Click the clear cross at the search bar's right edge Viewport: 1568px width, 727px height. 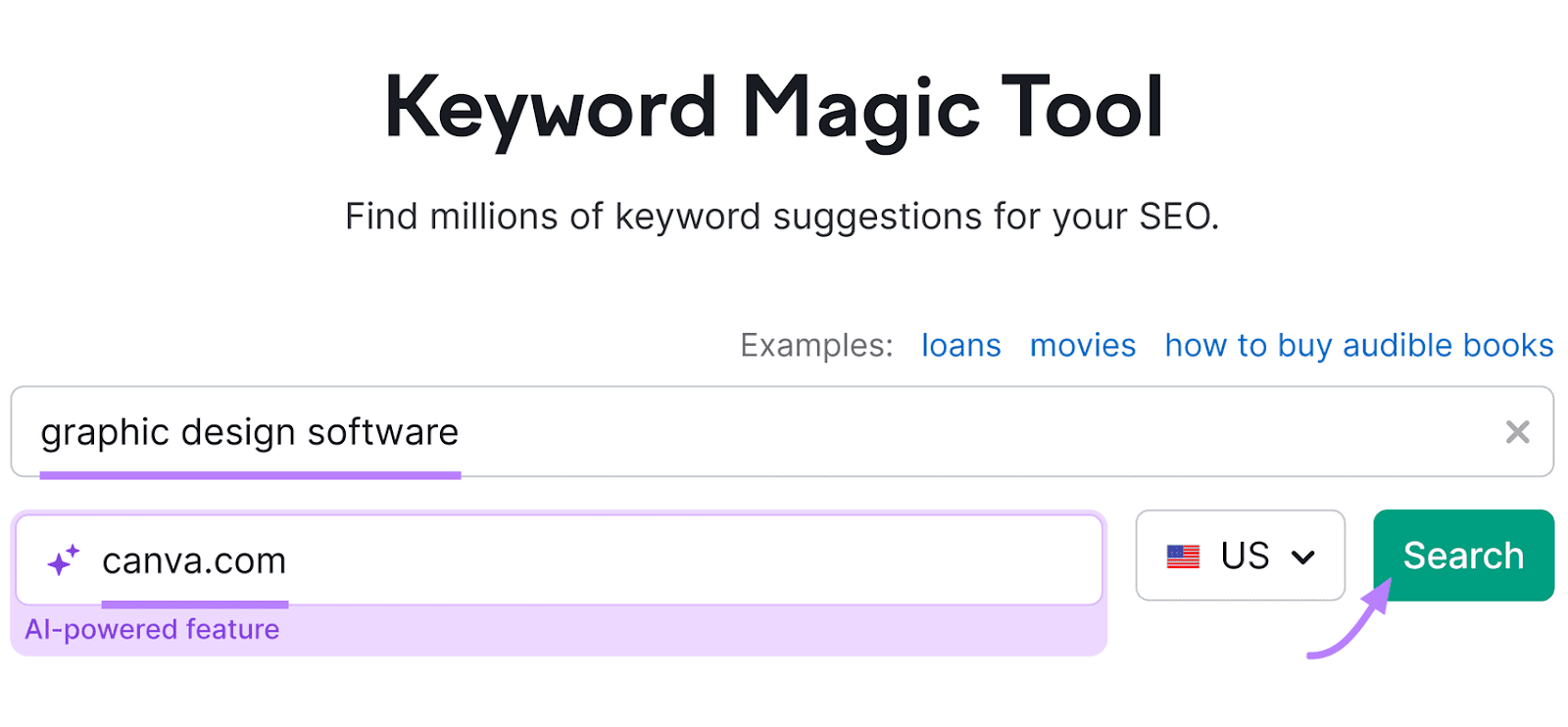(x=1518, y=432)
